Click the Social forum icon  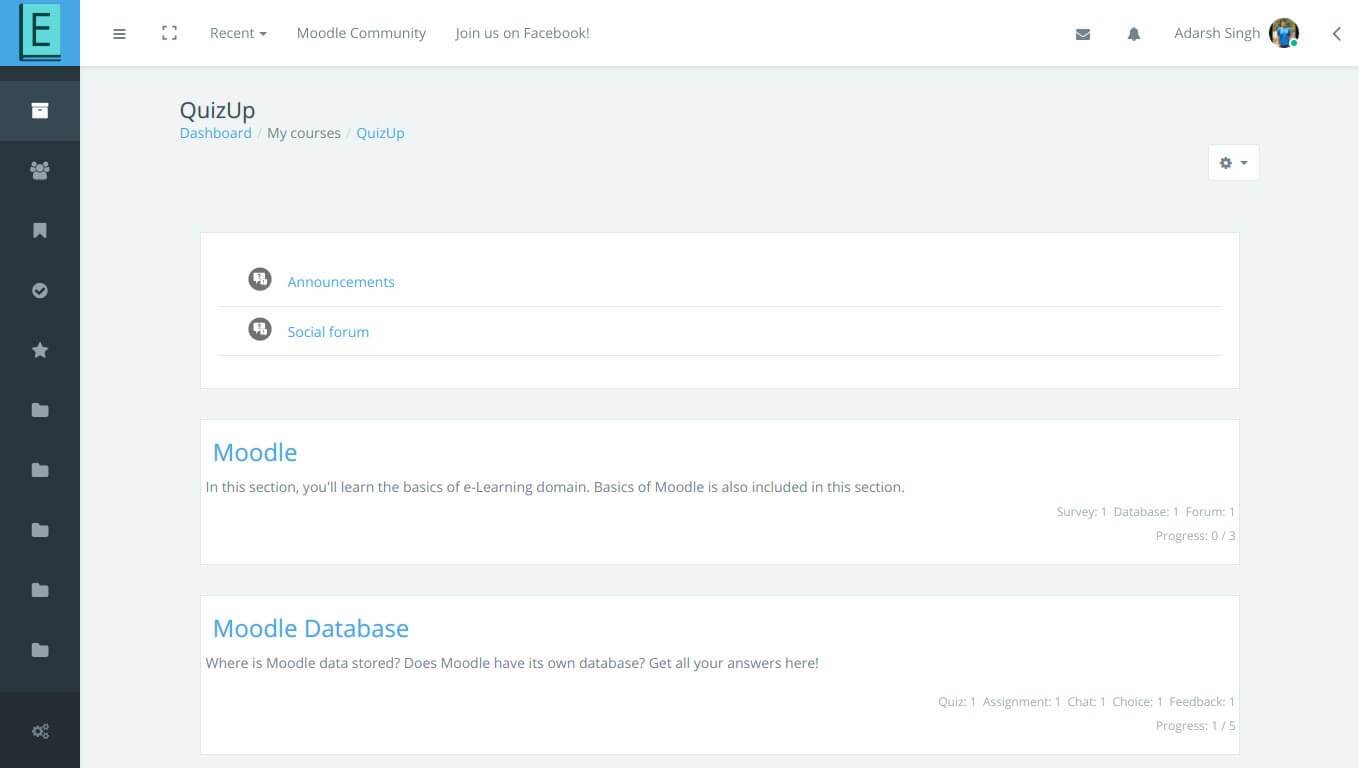260,328
